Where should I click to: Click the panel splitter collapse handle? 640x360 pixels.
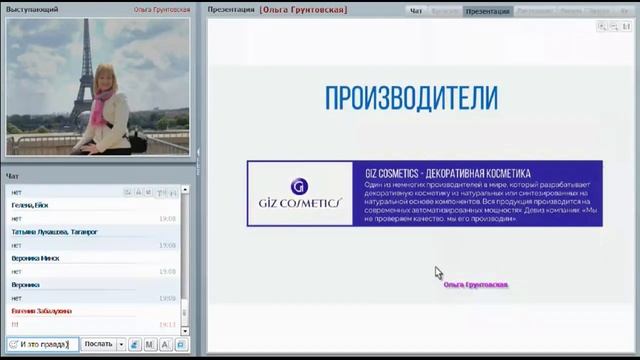198,162
